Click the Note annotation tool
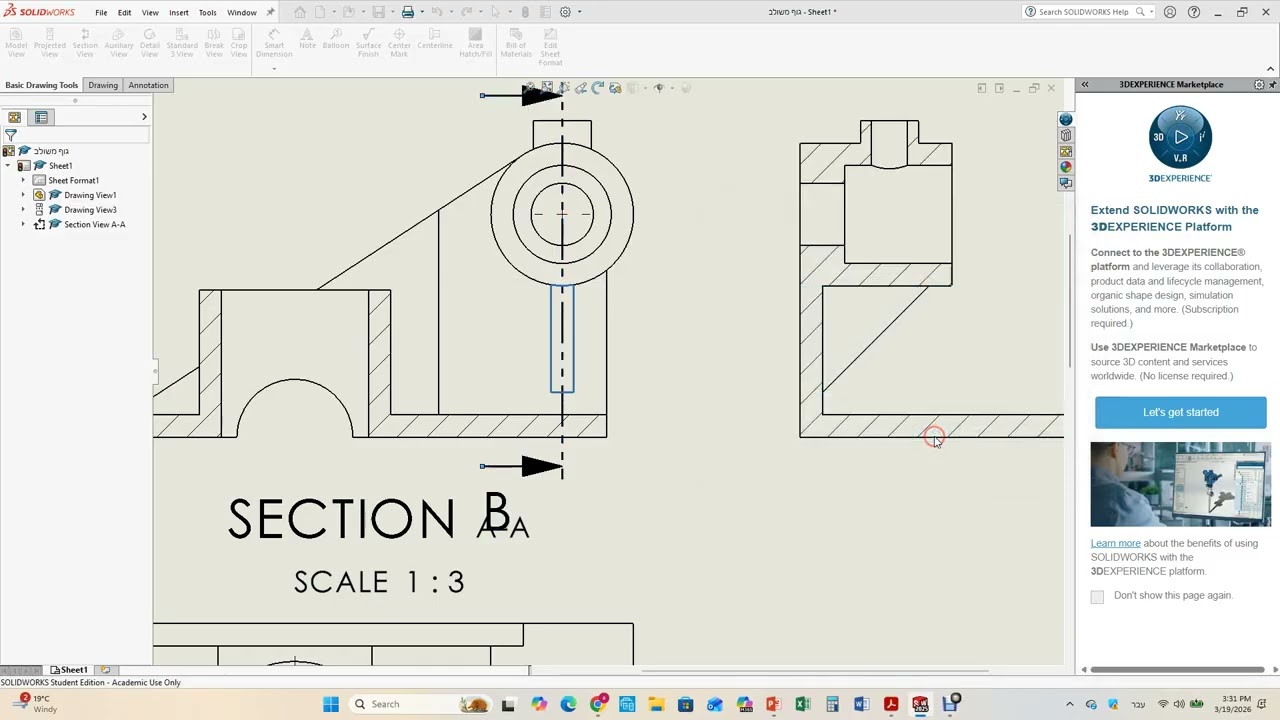Screen dimensions: 1280x720 click(307, 39)
